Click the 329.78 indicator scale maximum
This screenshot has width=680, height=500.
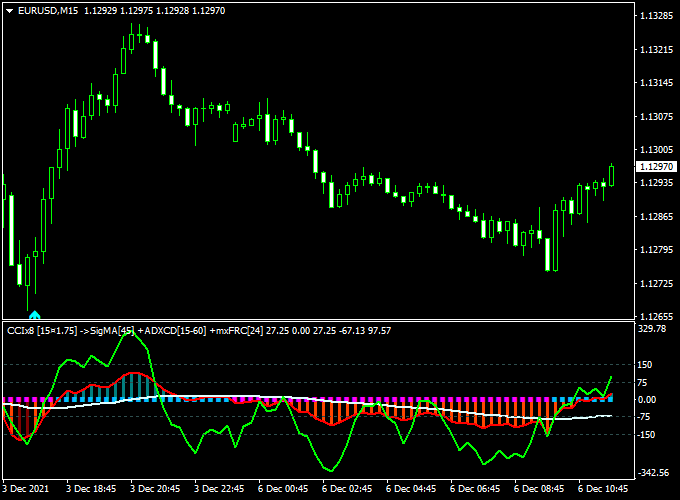click(x=652, y=329)
